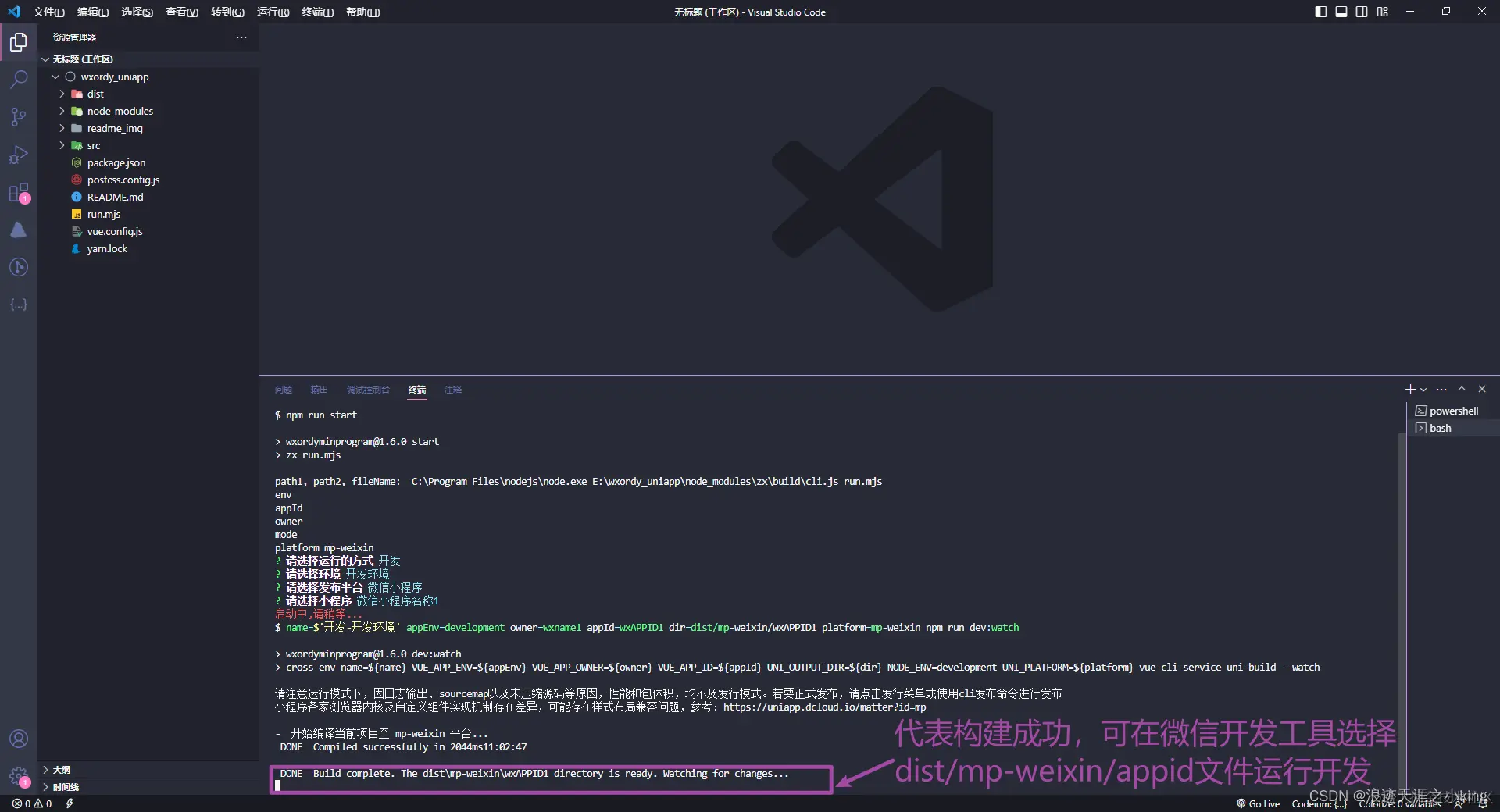Toggle primary sidebar layout icon
Viewport: 1500px width, 812px height.
tap(1320, 12)
